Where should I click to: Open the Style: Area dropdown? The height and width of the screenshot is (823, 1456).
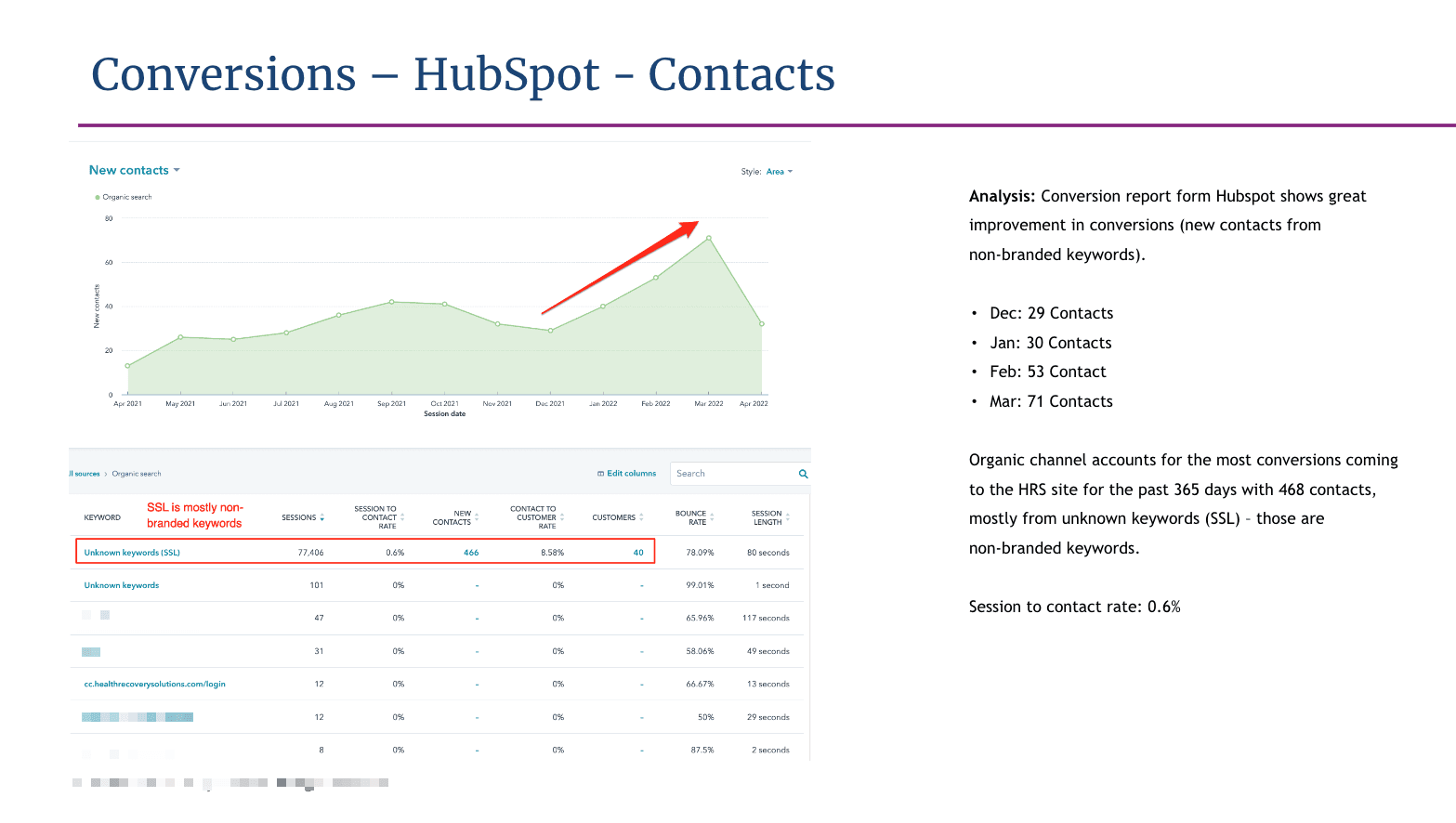click(x=767, y=172)
